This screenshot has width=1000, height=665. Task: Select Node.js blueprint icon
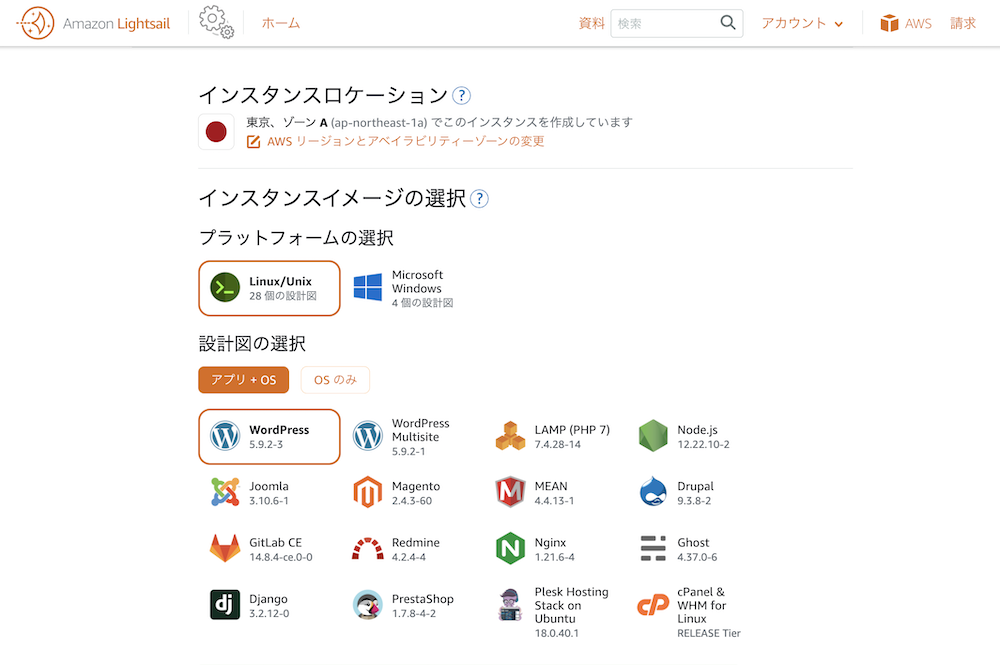click(653, 436)
